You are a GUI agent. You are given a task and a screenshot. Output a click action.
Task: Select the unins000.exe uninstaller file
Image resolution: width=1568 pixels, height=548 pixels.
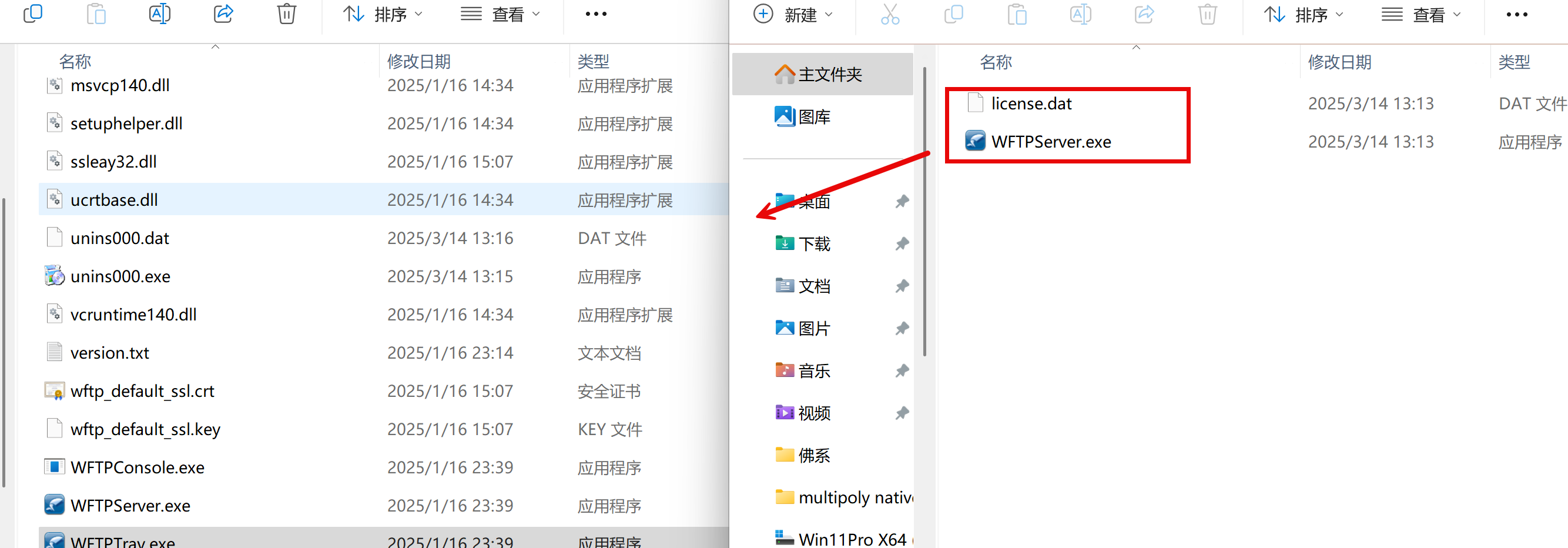[x=120, y=276]
